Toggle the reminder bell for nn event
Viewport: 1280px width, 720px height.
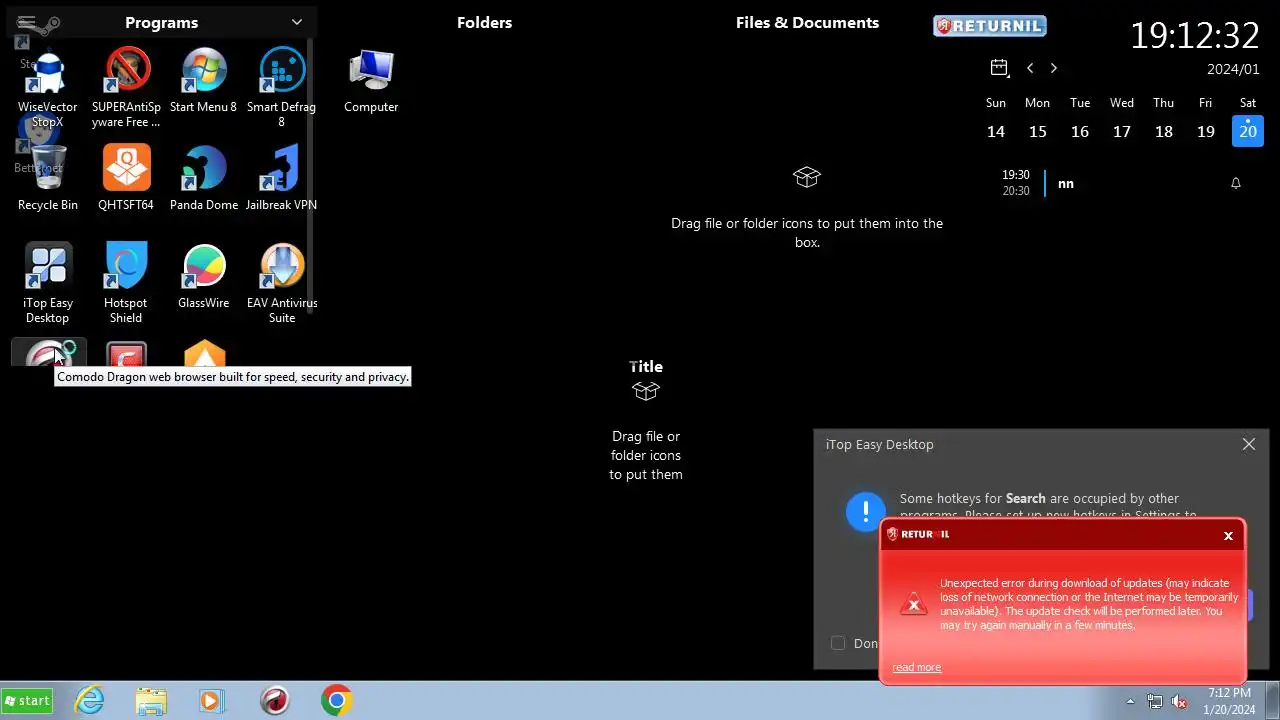coord(1236,183)
